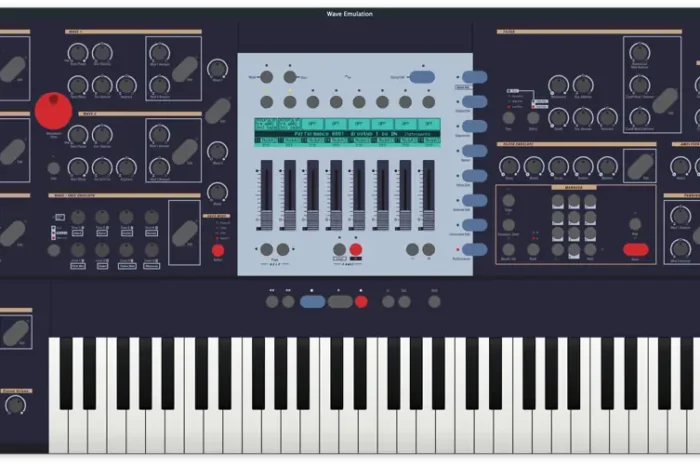This screenshot has height=465, width=700.
Task: Select the General Edit mode blue button
Action: click(x=475, y=200)
